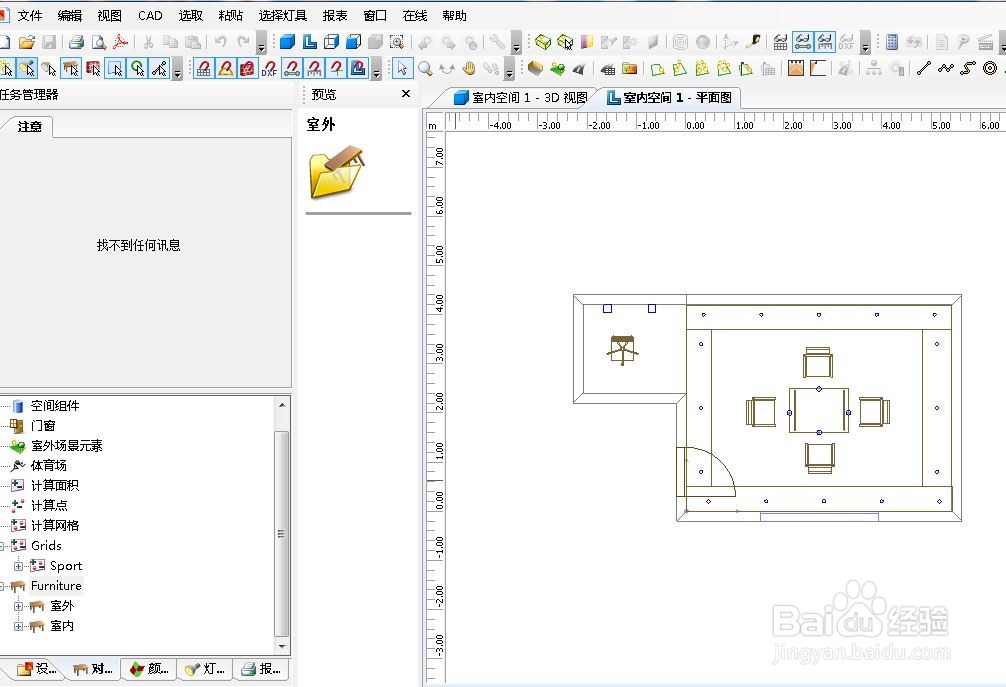Open print preview with the magnifier-page icon
The image size is (1006, 687).
point(98,42)
